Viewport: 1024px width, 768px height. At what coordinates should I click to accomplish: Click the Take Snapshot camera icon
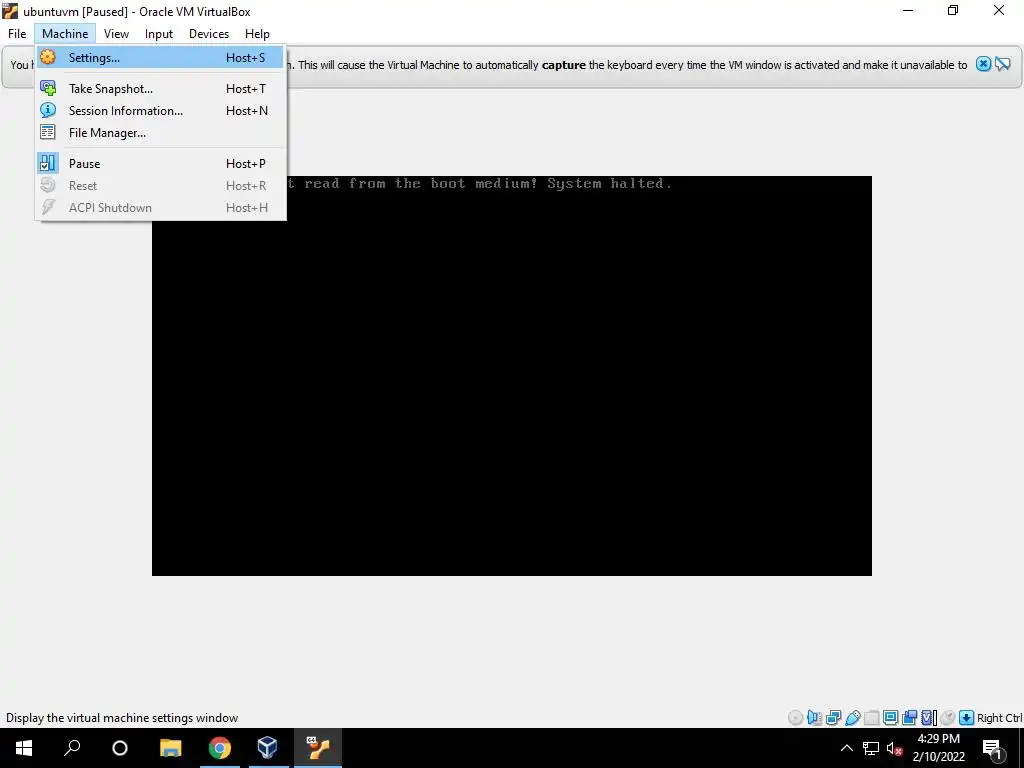pyautogui.click(x=48, y=88)
